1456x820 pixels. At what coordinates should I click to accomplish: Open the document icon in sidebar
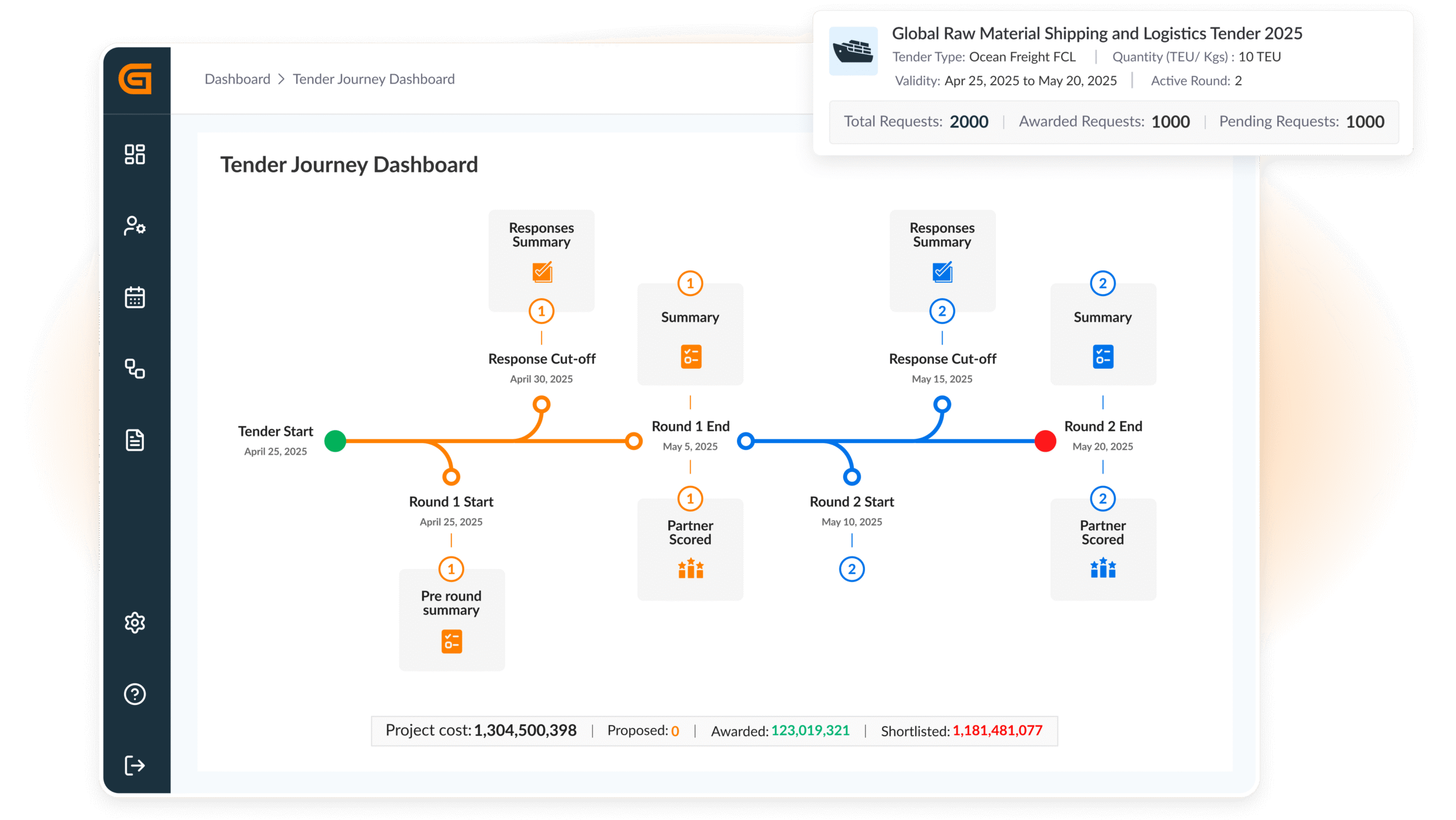[x=135, y=440]
